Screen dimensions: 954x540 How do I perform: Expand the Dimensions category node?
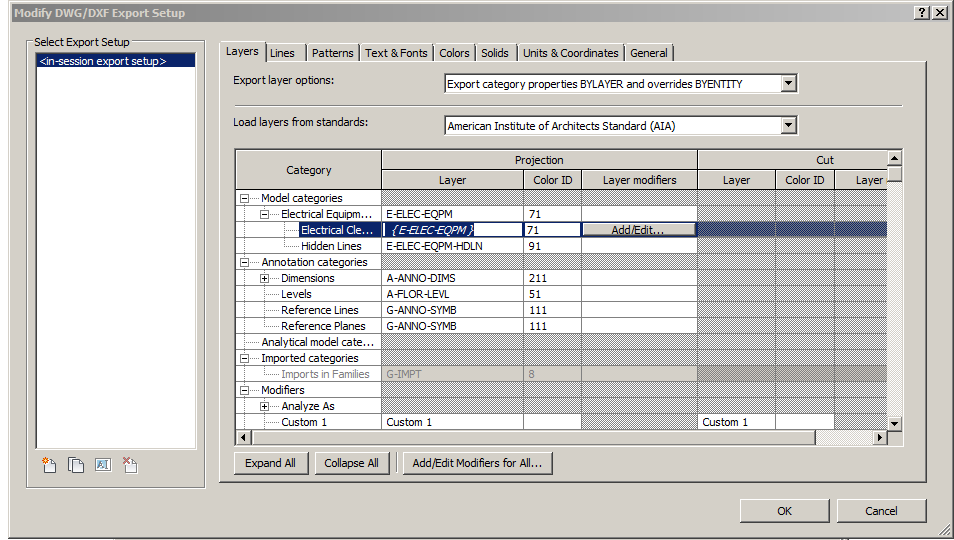click(x=265, y=278)
